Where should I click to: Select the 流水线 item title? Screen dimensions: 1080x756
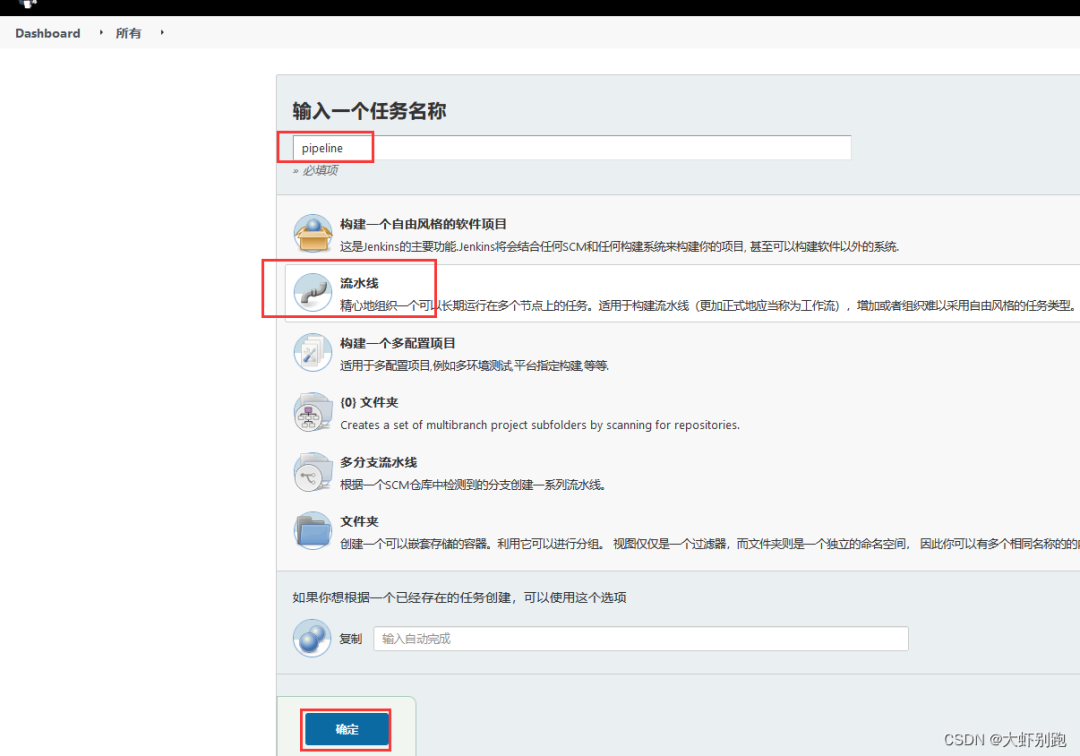tap(359, 283)
